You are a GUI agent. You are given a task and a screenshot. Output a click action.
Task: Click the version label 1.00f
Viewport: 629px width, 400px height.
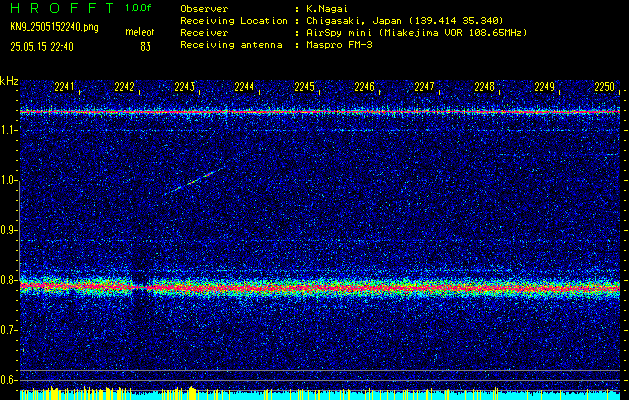click(138, 8)
